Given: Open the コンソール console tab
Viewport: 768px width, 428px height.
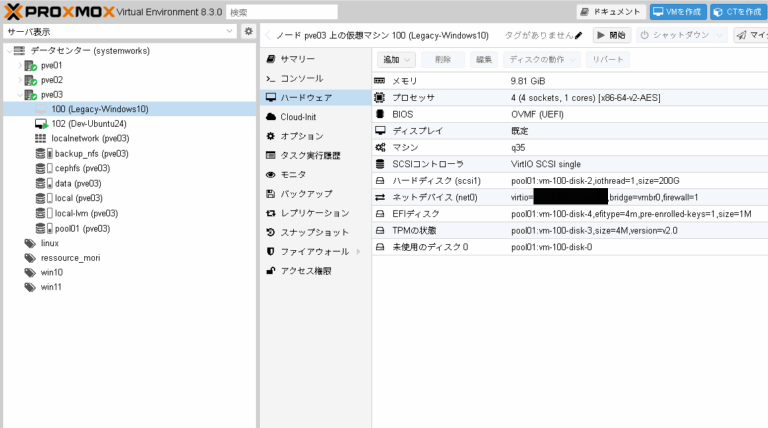Looking at the screenshot, I should [315, 78].
